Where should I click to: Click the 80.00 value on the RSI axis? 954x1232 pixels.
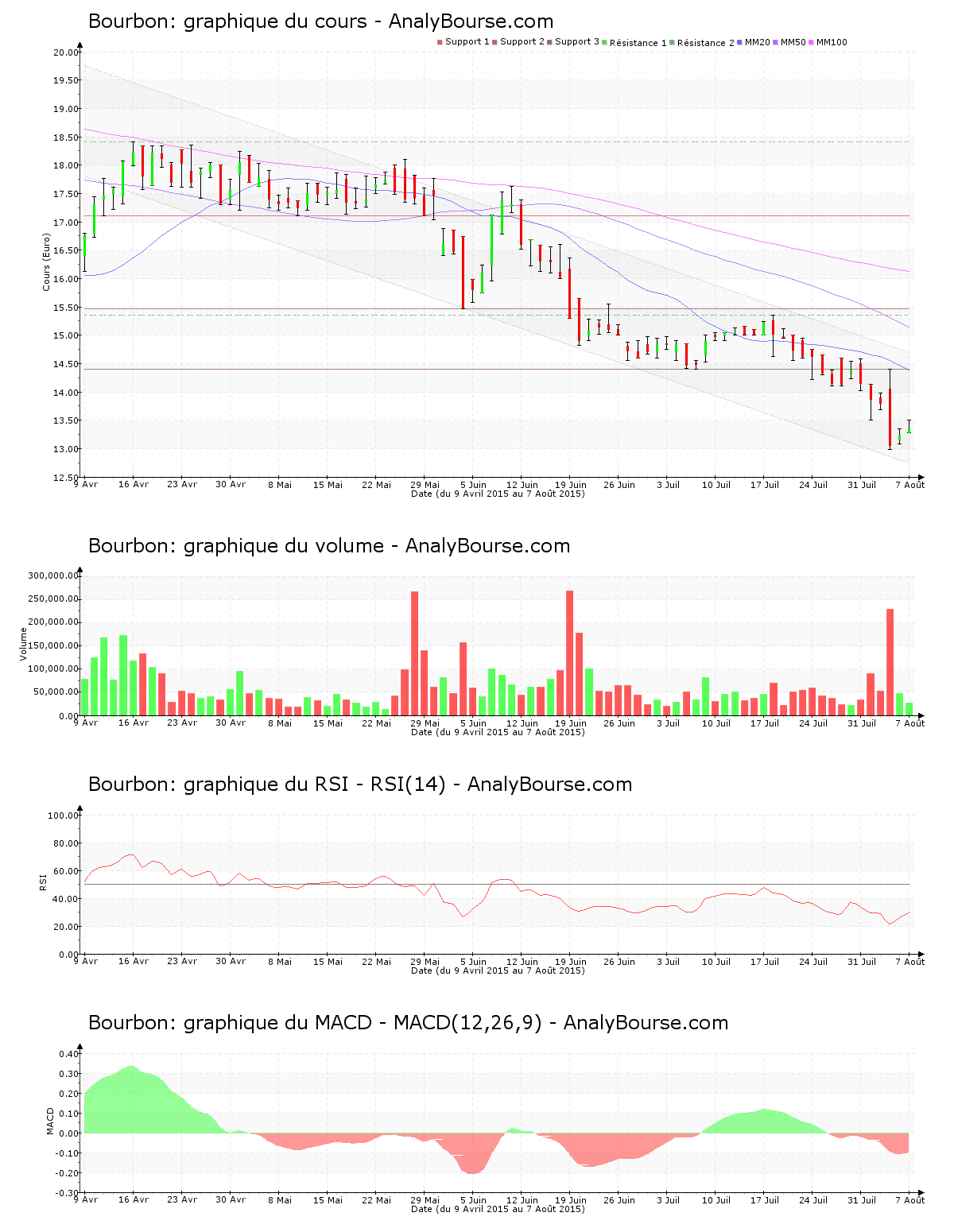[66, 843]
